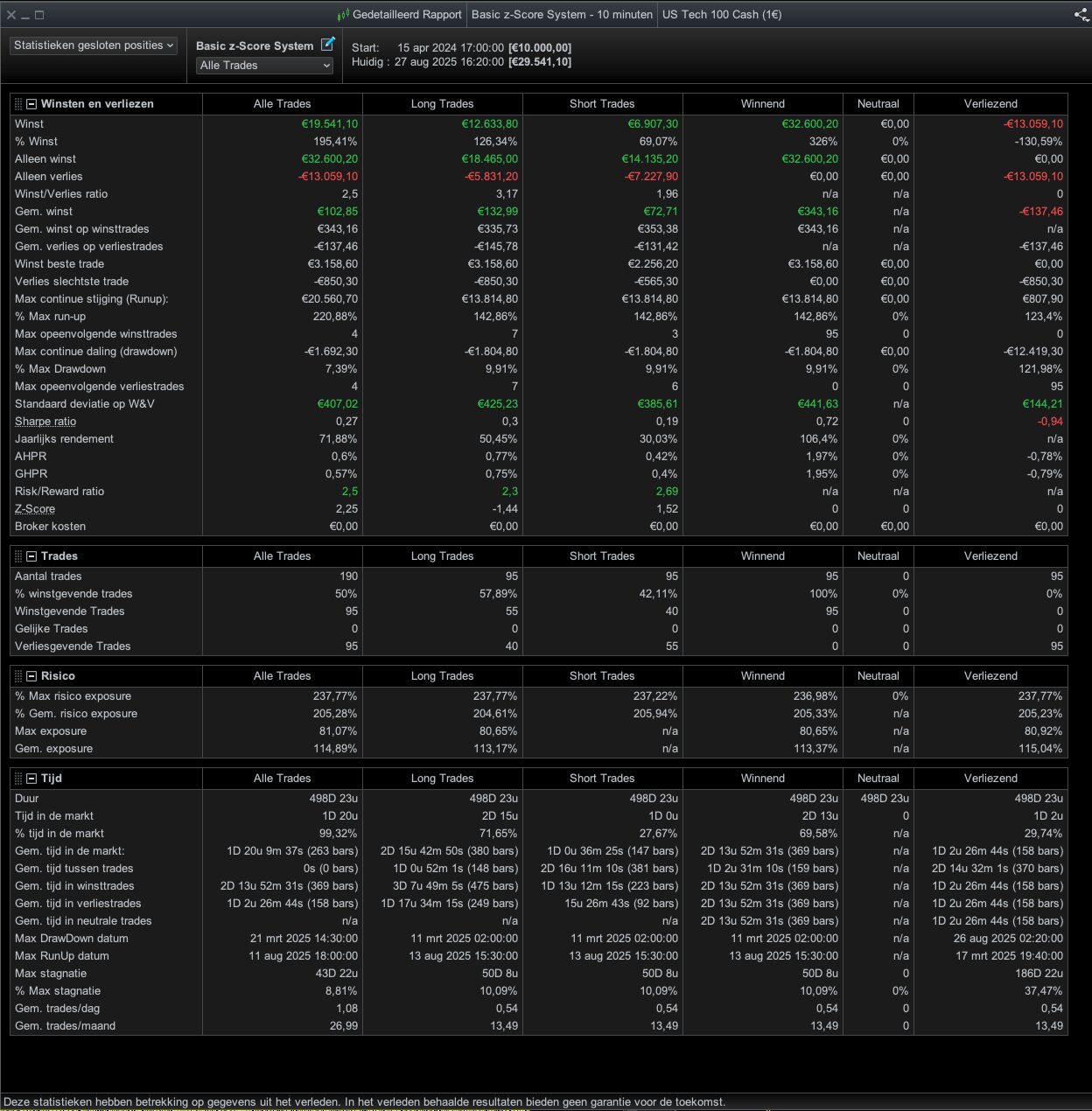Image resolution: width=1092 pixels, height=1111 pixels.
Task: Collapse the Risico section
Action: click(31, 675)
